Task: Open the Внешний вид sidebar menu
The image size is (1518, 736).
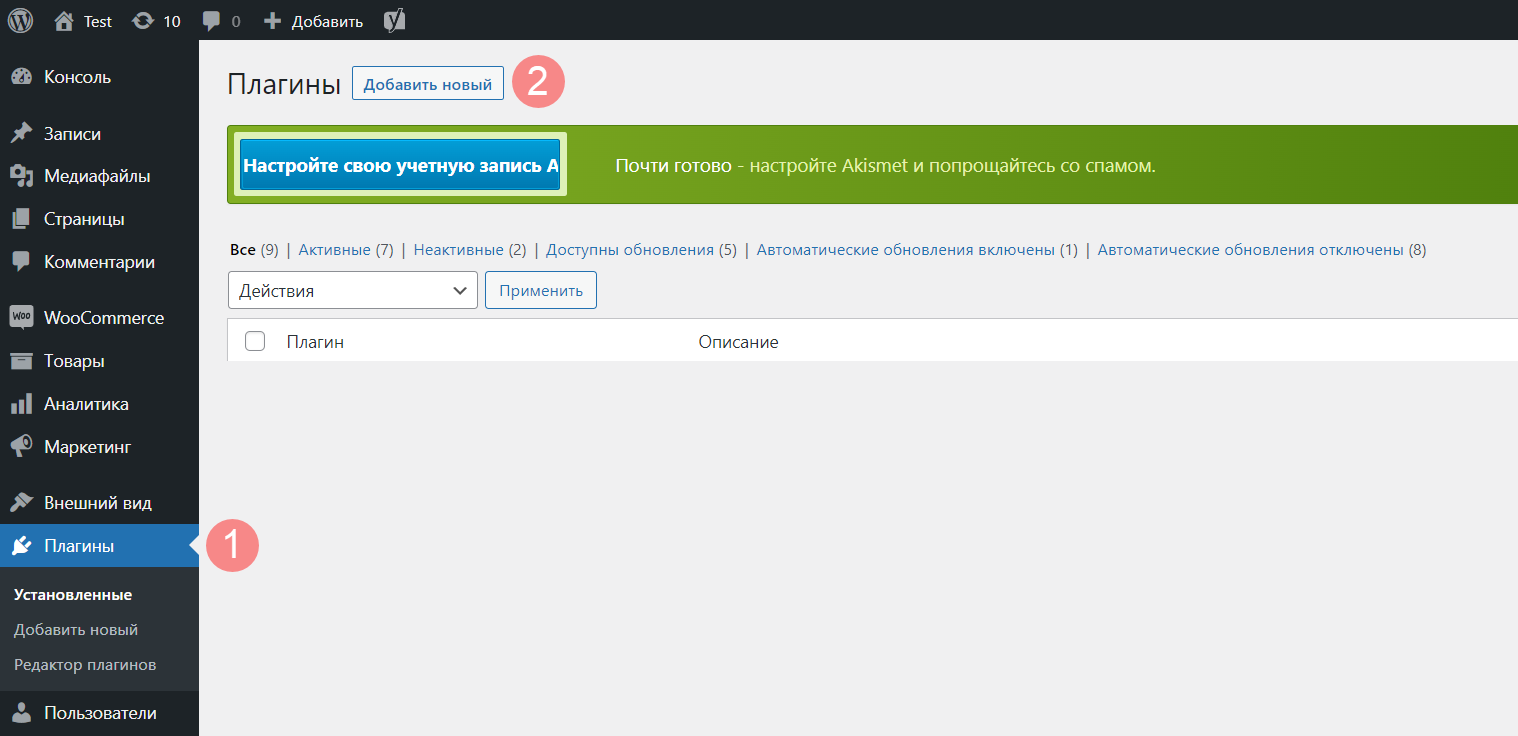Action: pos(97,503)
